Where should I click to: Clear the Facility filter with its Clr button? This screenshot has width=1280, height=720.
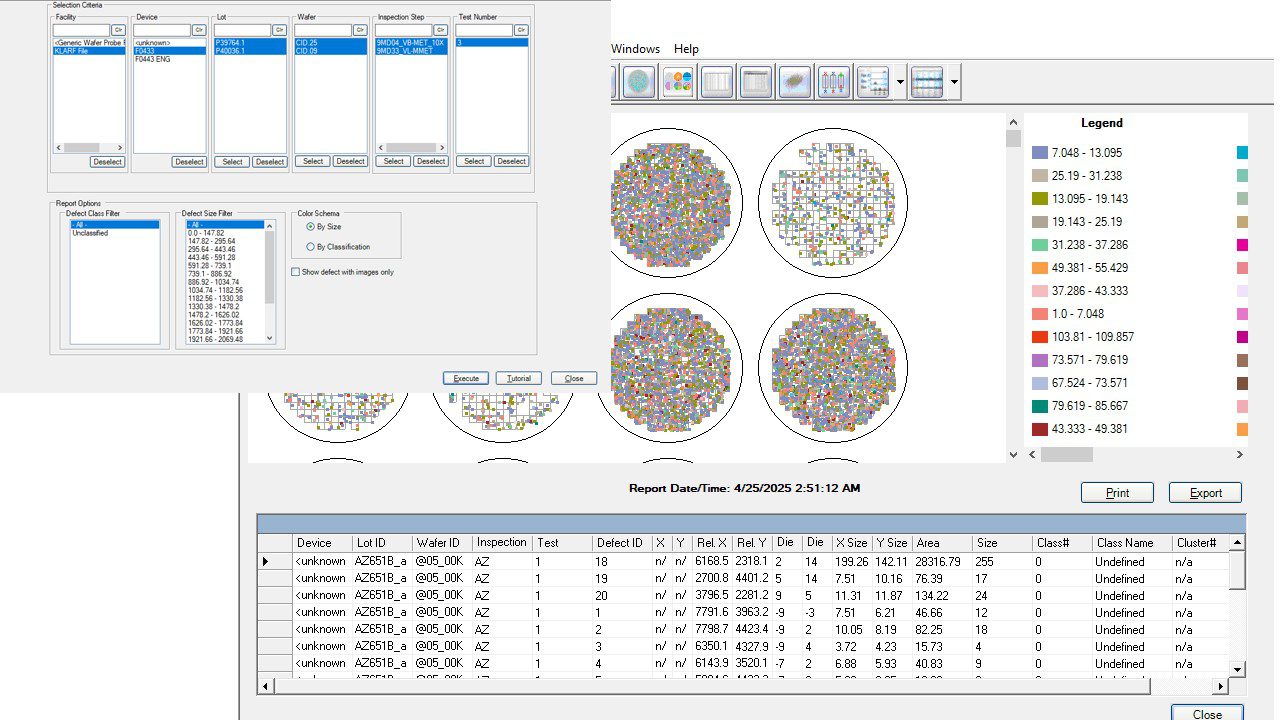click(118, 30)
